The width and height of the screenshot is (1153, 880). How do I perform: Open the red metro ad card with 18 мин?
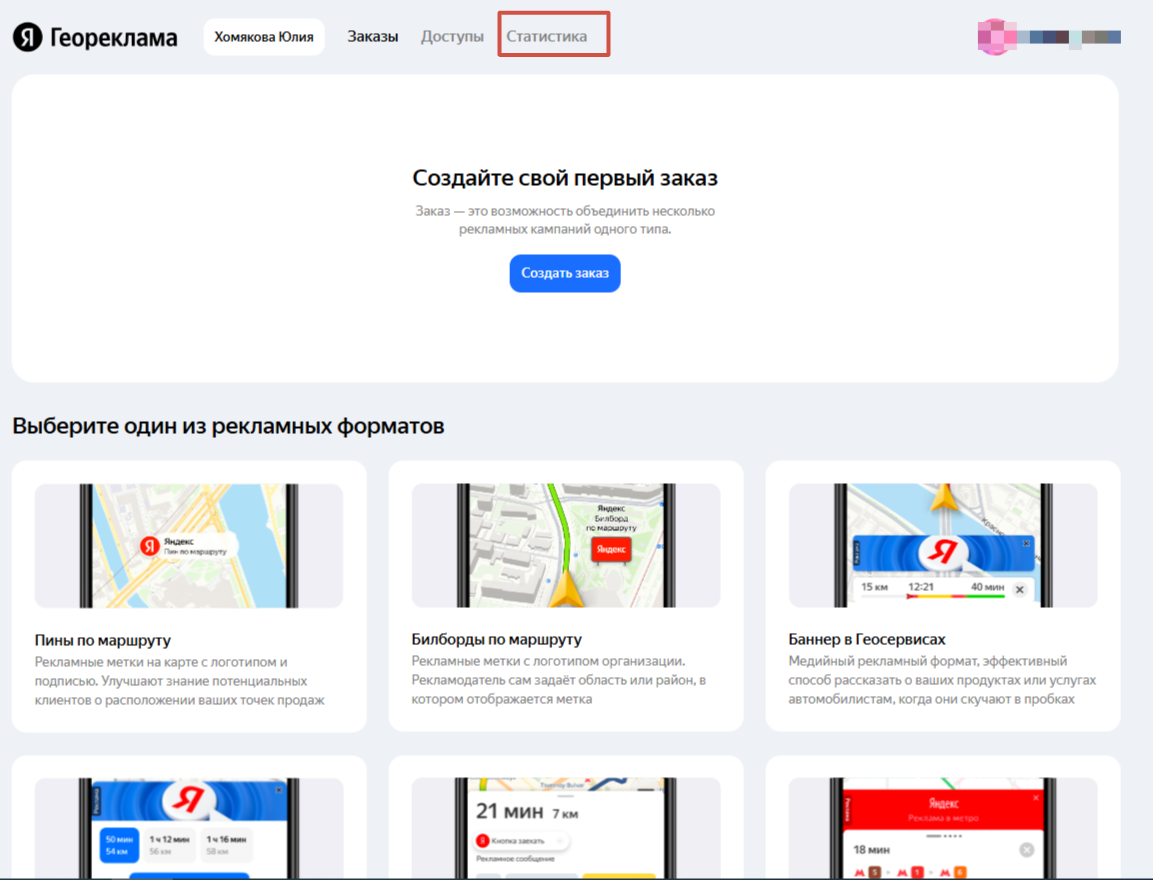point(943,818)
